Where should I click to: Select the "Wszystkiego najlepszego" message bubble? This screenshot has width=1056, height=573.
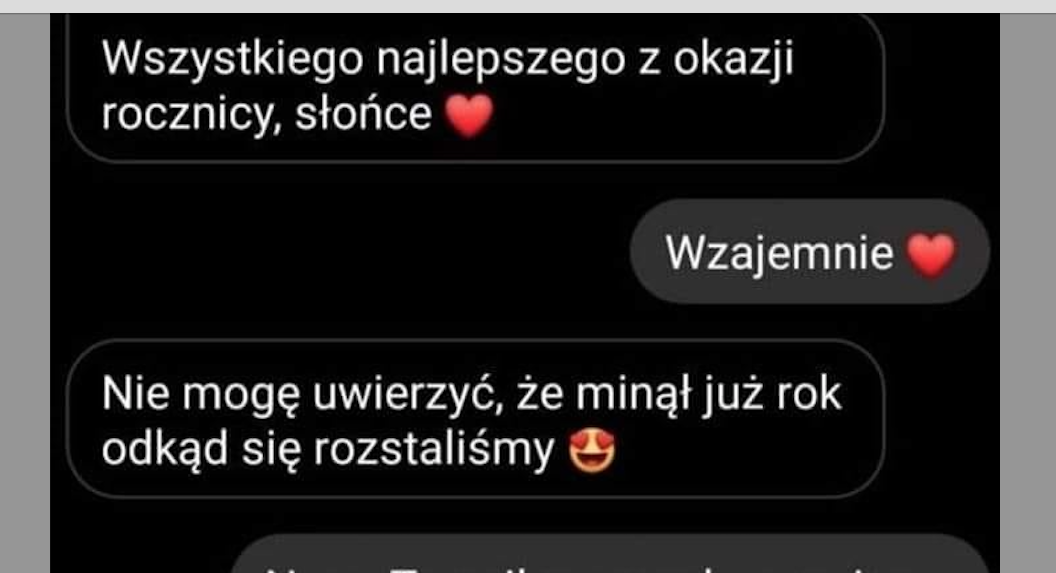tap(475, 88)
